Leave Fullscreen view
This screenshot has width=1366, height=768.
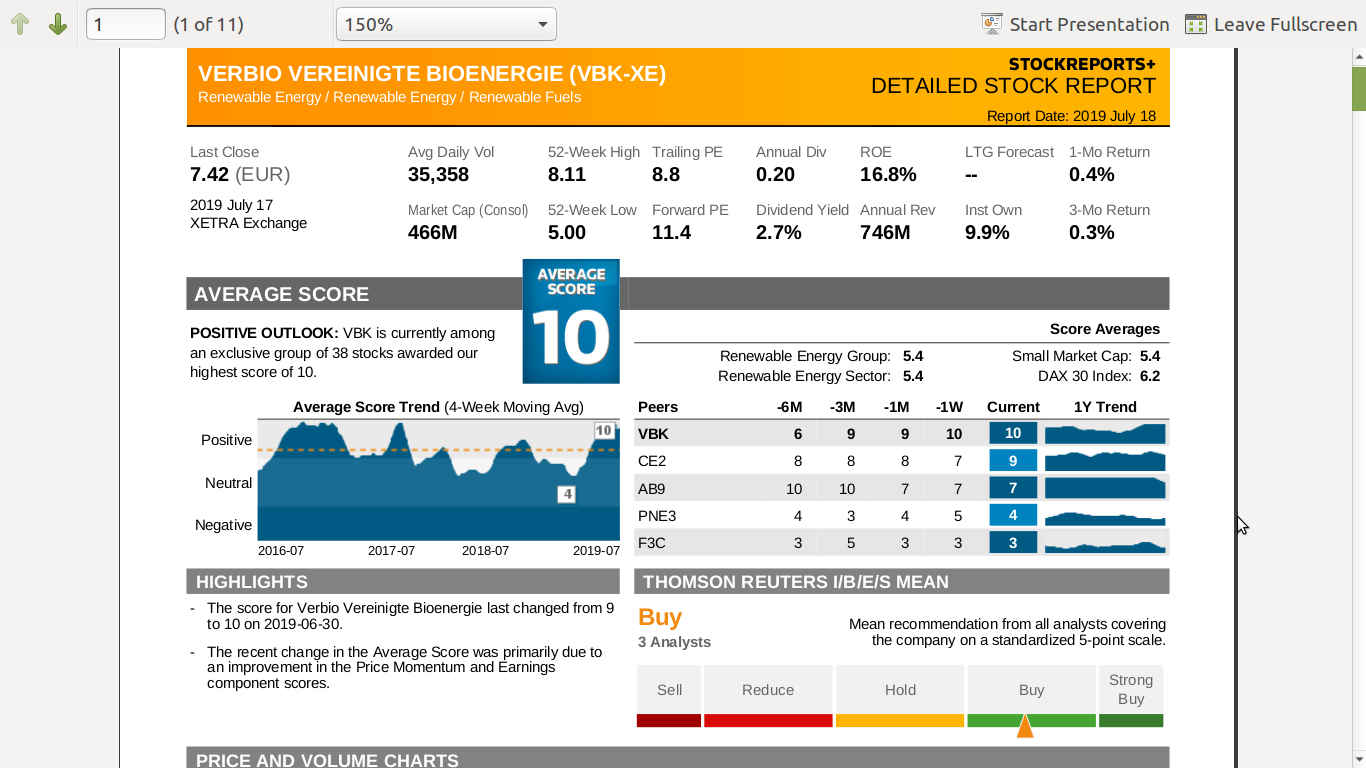pyautogui.click(x=1271, y=24)
